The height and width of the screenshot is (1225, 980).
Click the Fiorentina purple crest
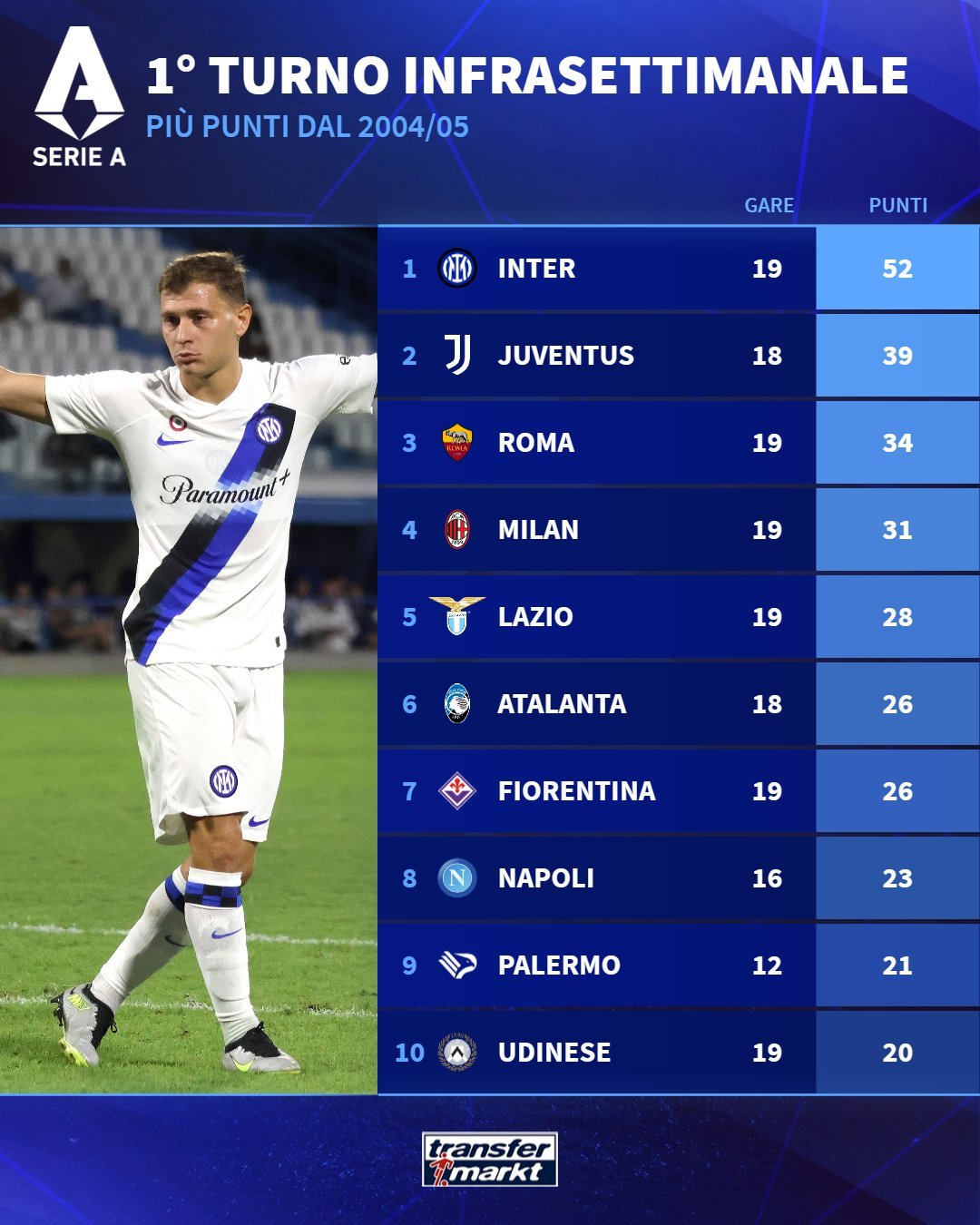[x=457, y=790]
